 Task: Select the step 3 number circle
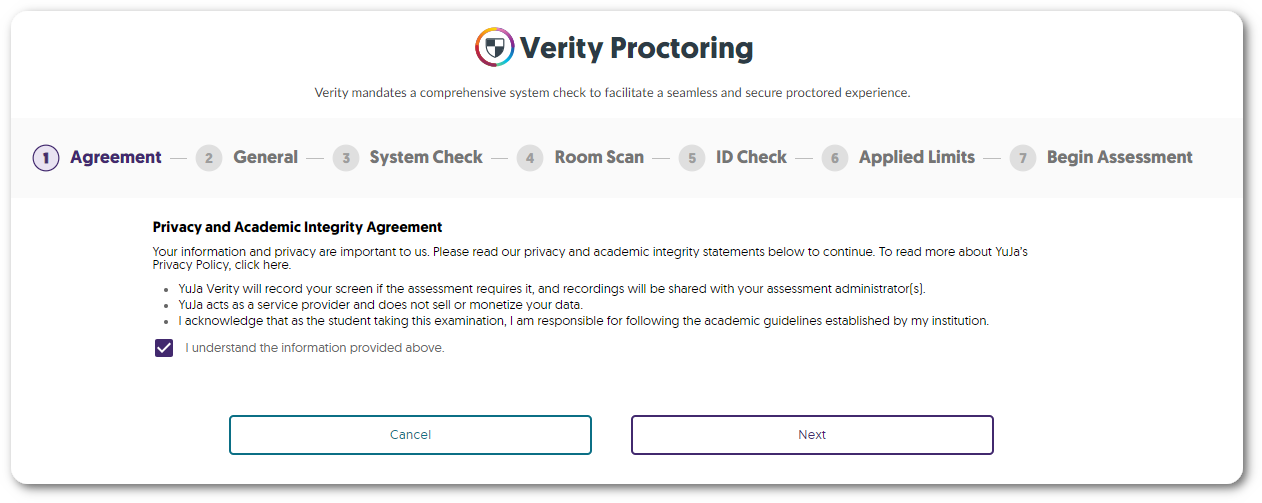click(346, 158)
